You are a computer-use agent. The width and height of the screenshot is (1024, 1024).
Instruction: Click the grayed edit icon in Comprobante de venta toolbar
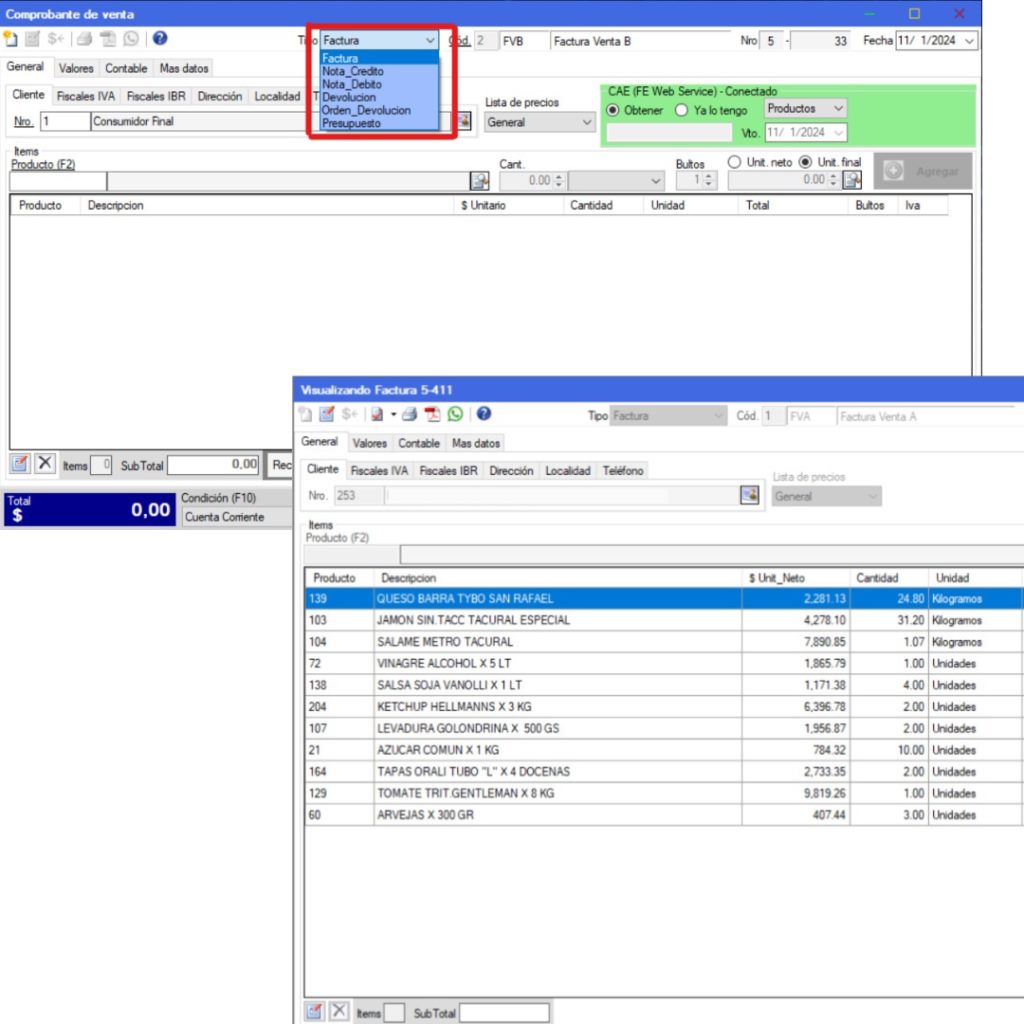point(32,39)
